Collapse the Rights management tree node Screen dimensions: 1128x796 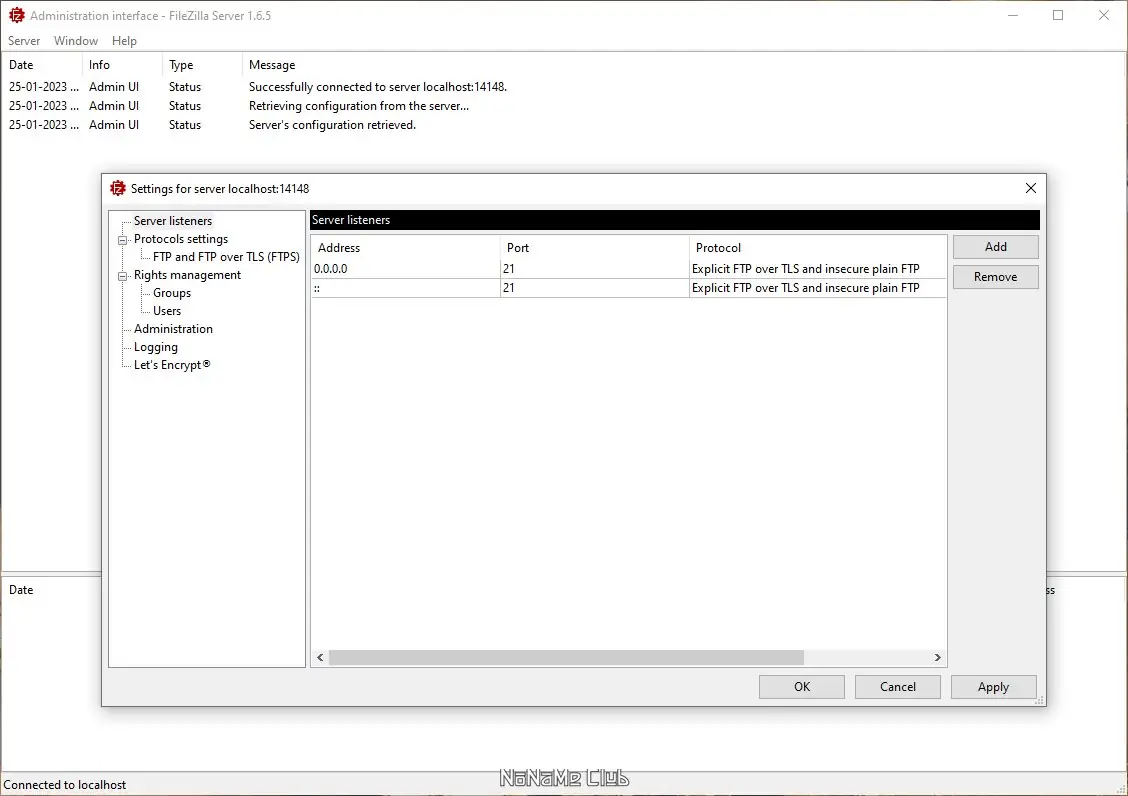pyautogui.click(x=122, y=276)
